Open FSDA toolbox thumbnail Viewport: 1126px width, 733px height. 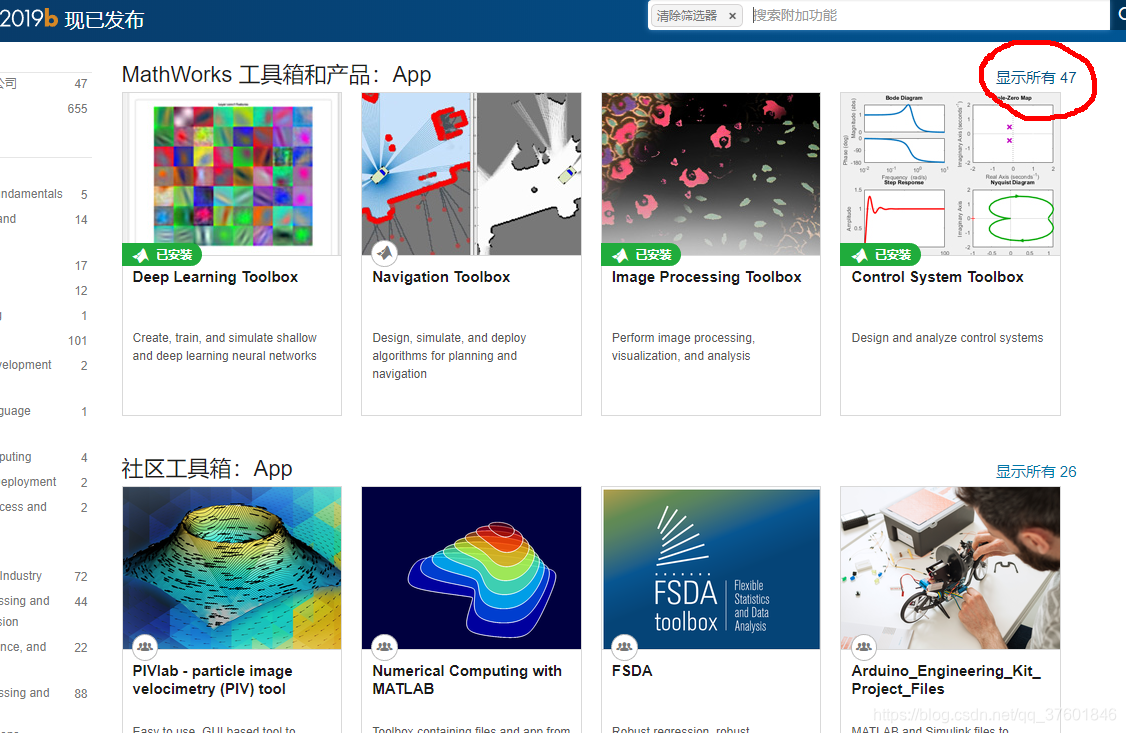click(711, 568)
